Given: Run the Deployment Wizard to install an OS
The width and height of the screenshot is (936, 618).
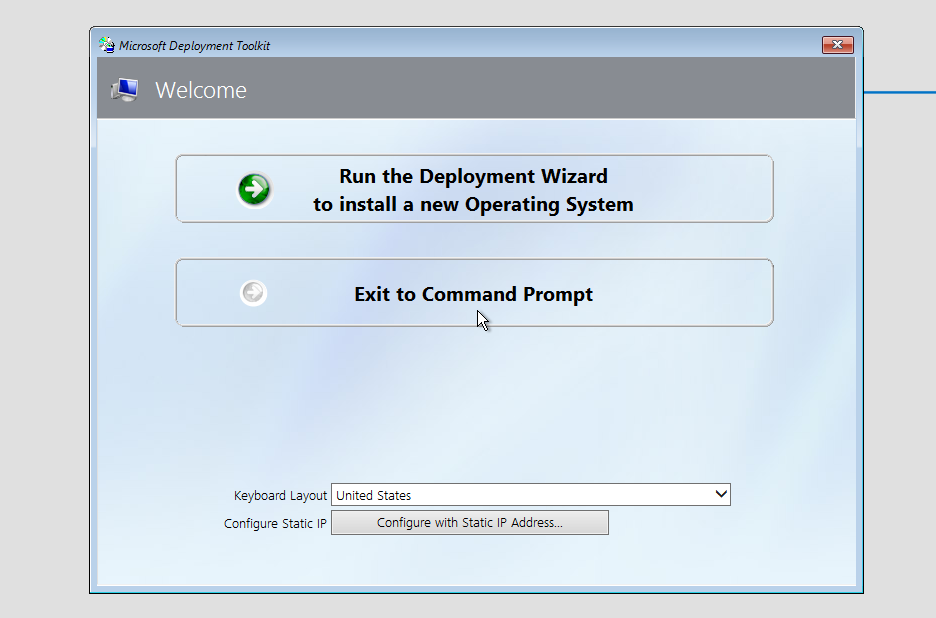Looking at the screenshot, I should click(x=473, y=189).
